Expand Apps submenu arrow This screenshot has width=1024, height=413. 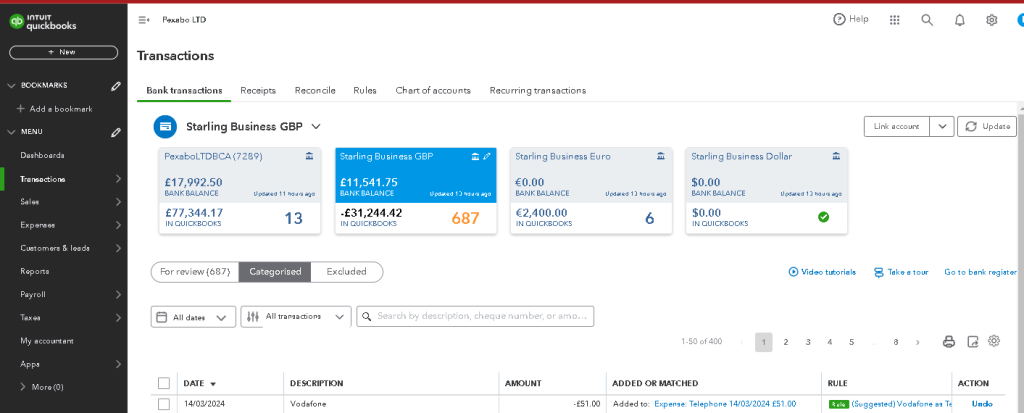pyautogui.click(x=118, y=364)
